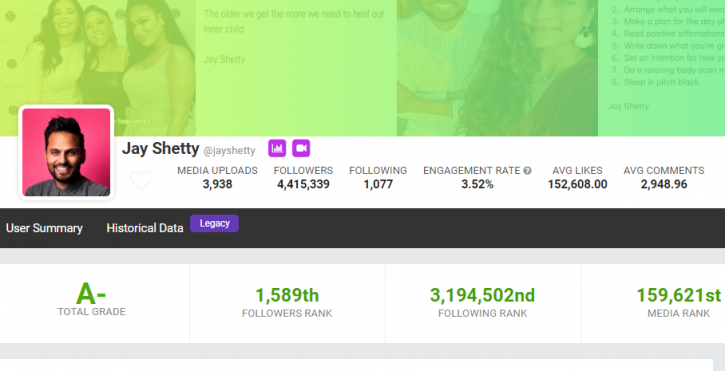Viewport: 725px width, 371px height.
Task: Open the numbered sleep tips list post
Action: point(661,68)
